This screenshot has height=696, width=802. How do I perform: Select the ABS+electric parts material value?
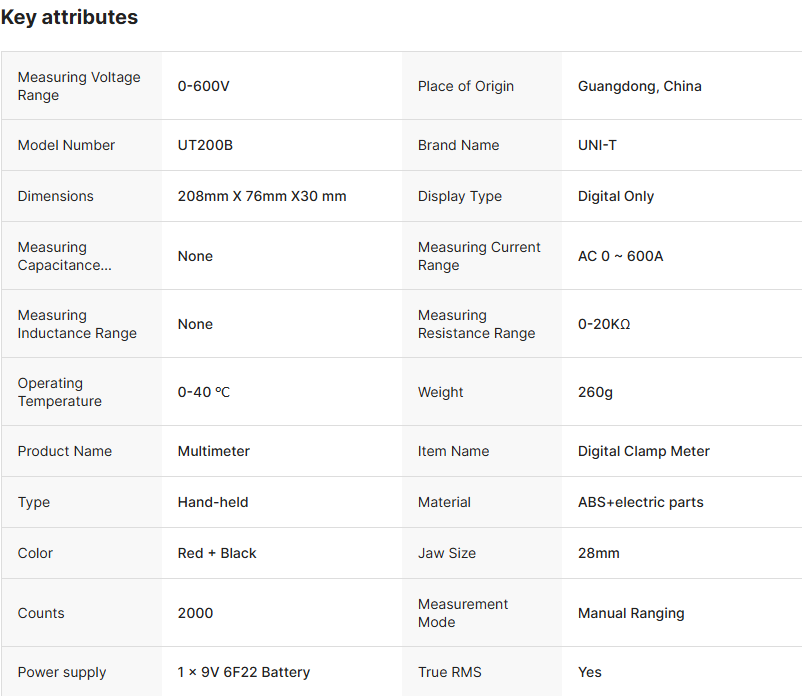640,502
